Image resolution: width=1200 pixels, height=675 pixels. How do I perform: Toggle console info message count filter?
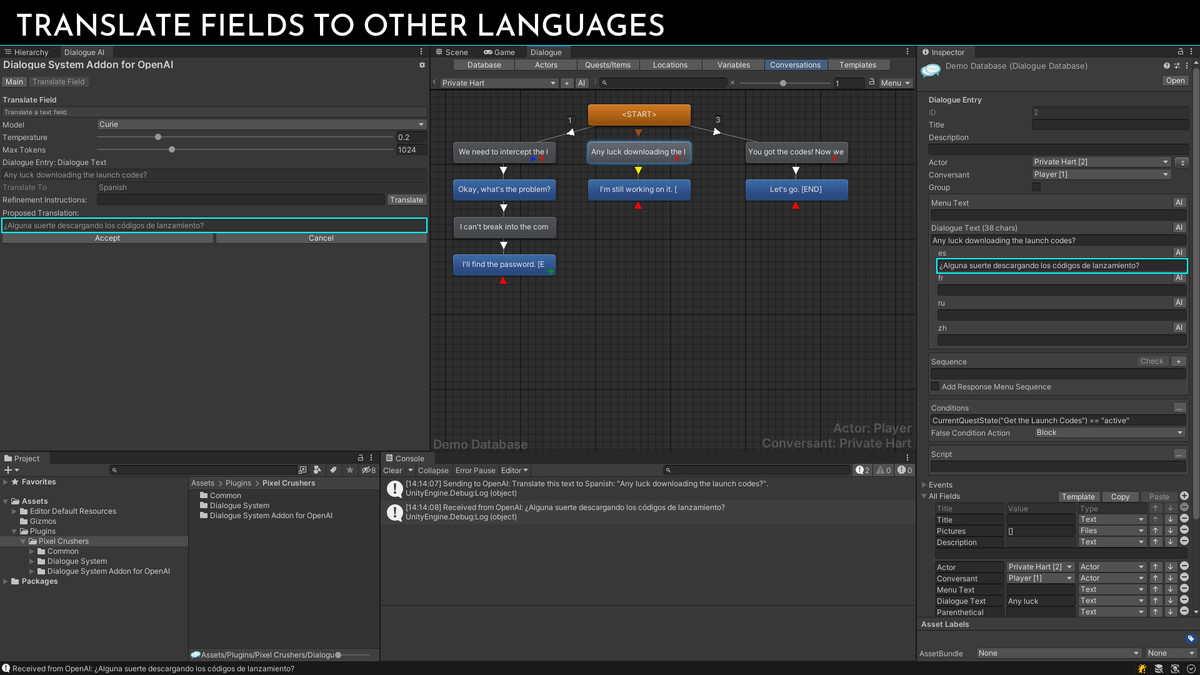pyautogui.click(x=862, y=470)
